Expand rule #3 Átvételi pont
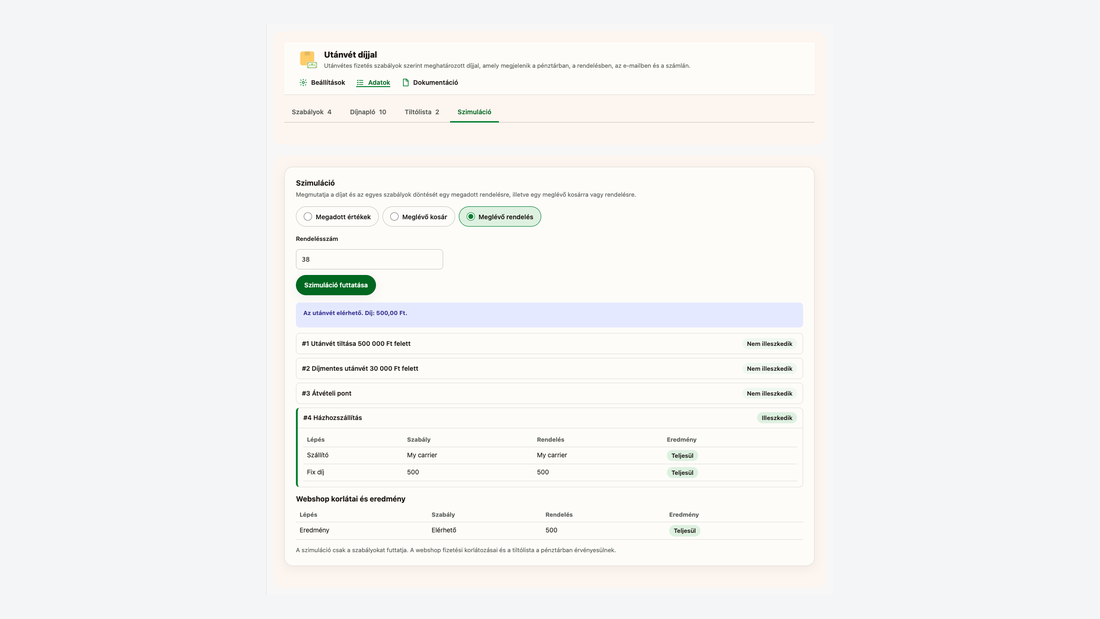Image resolution: width=1100 pixels, height=619 pixels. tap(549, 394)
